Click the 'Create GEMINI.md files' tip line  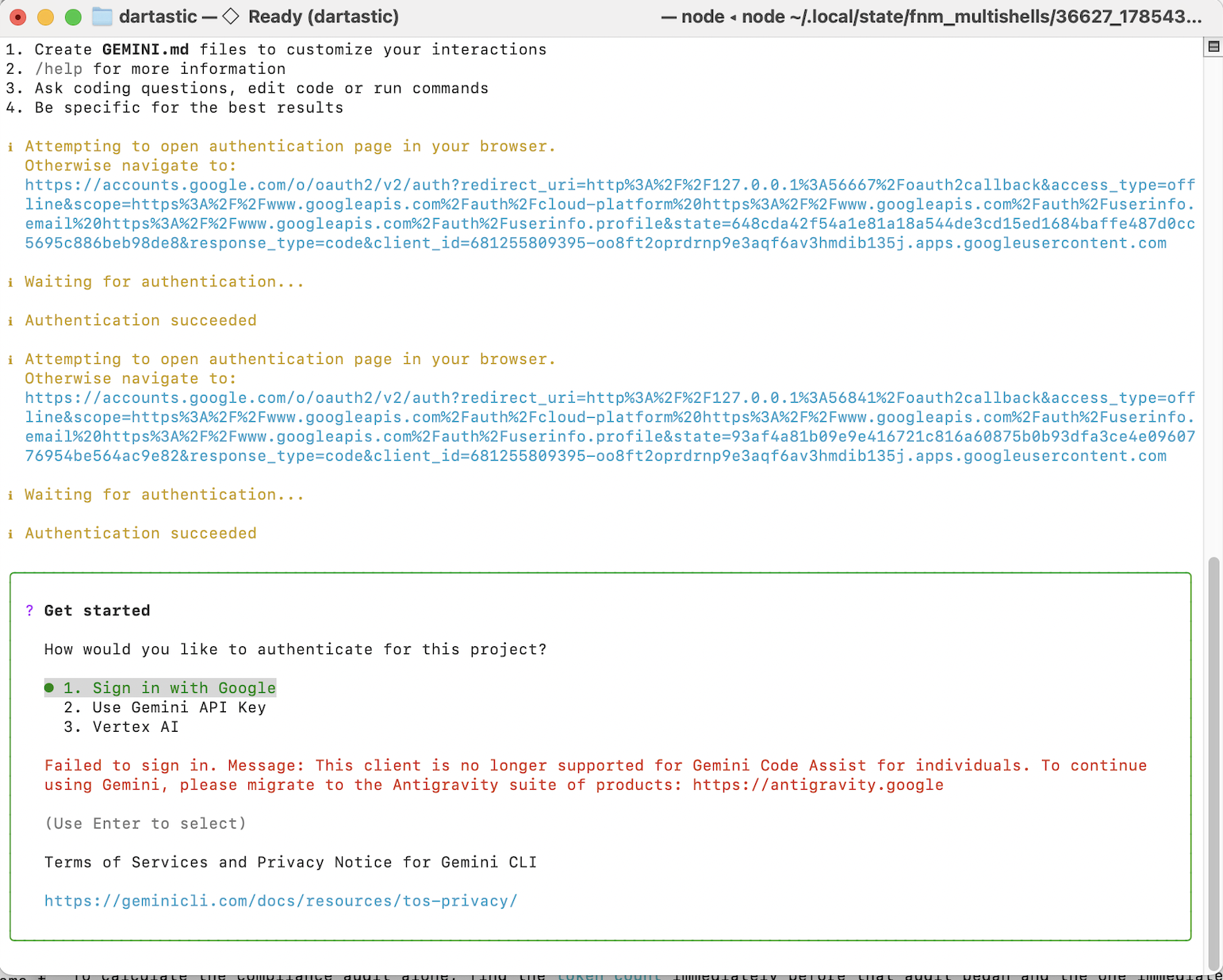tap(290, 49)
